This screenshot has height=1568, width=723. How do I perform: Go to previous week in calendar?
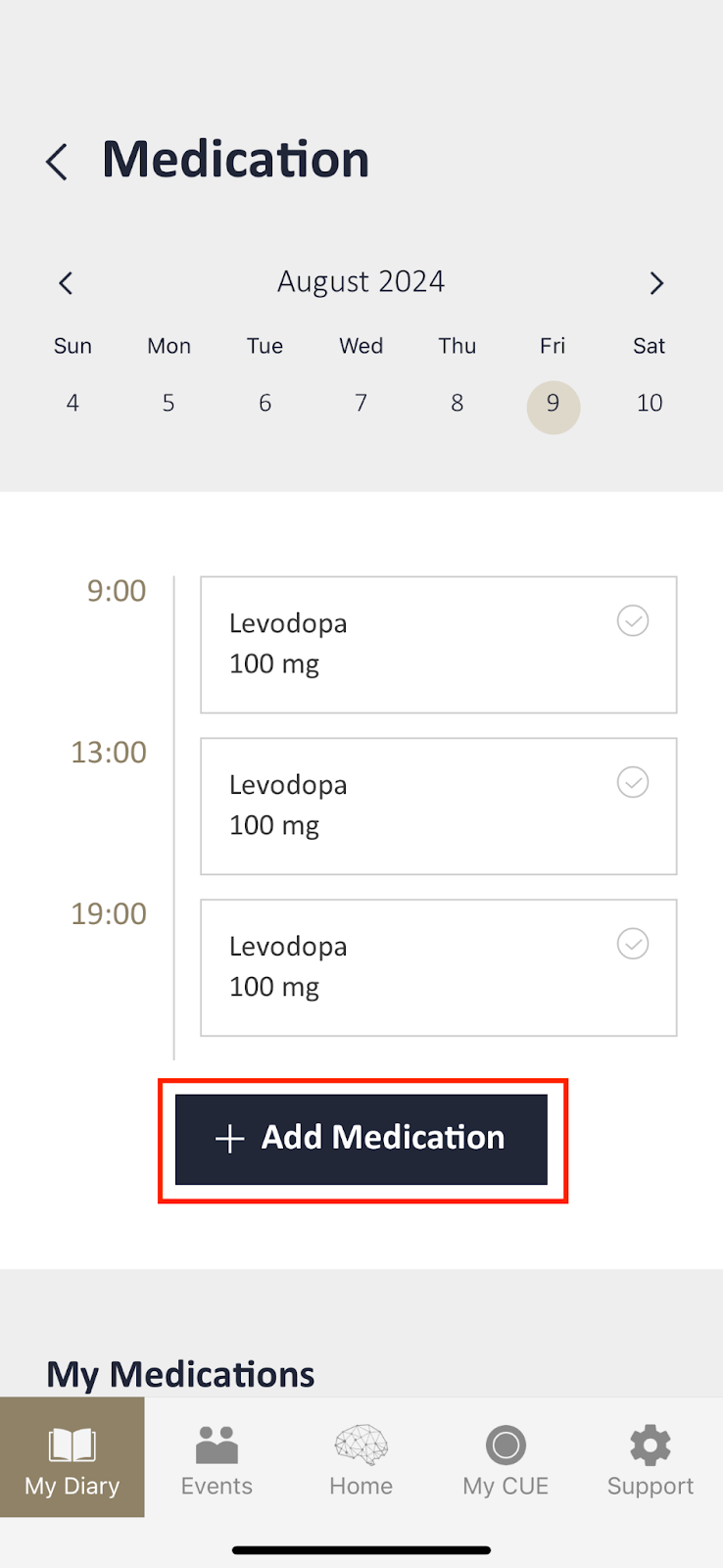tap(66, 283)
